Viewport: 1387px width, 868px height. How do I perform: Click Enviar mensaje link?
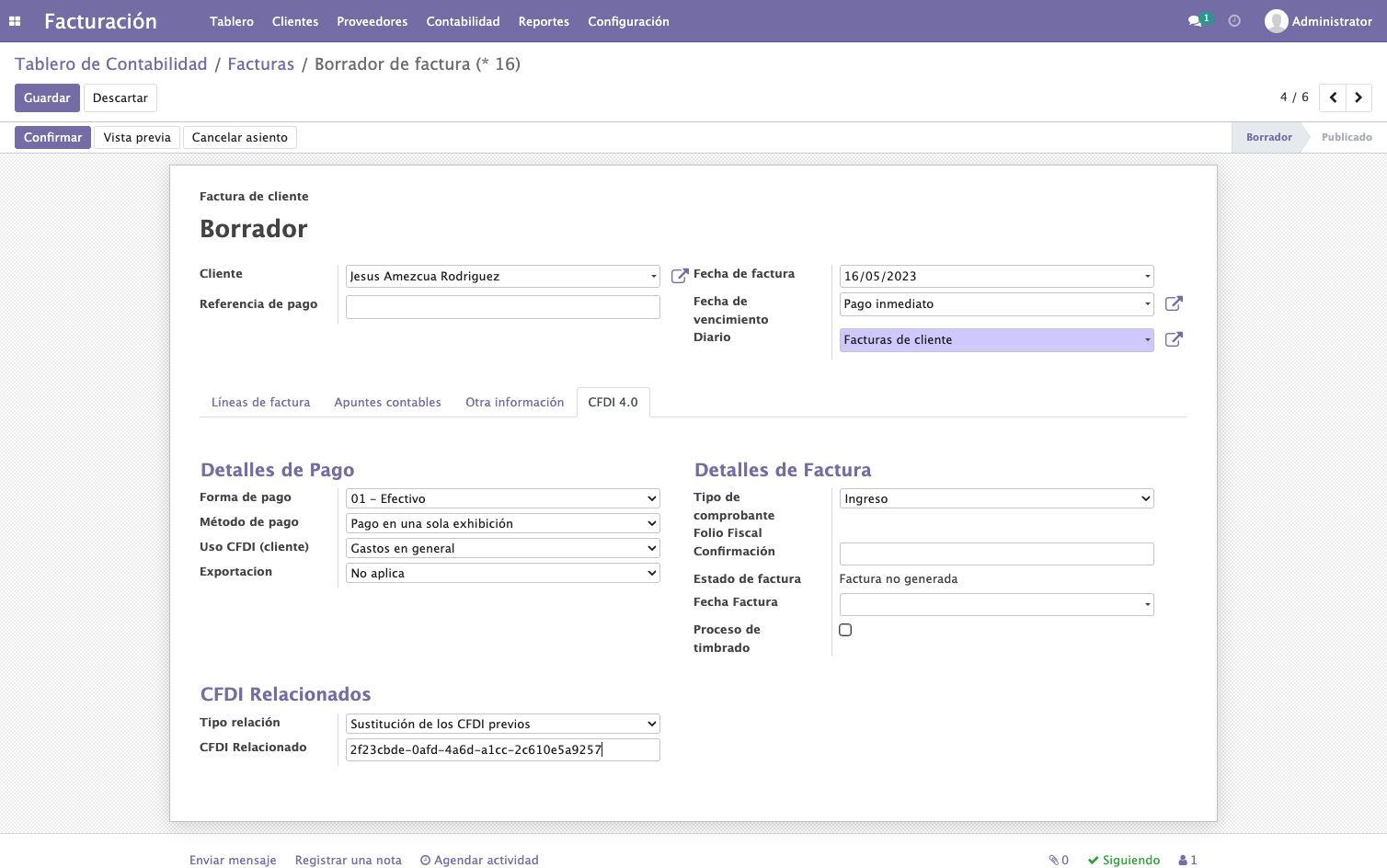pyautogui.click(x=233, y=860)
